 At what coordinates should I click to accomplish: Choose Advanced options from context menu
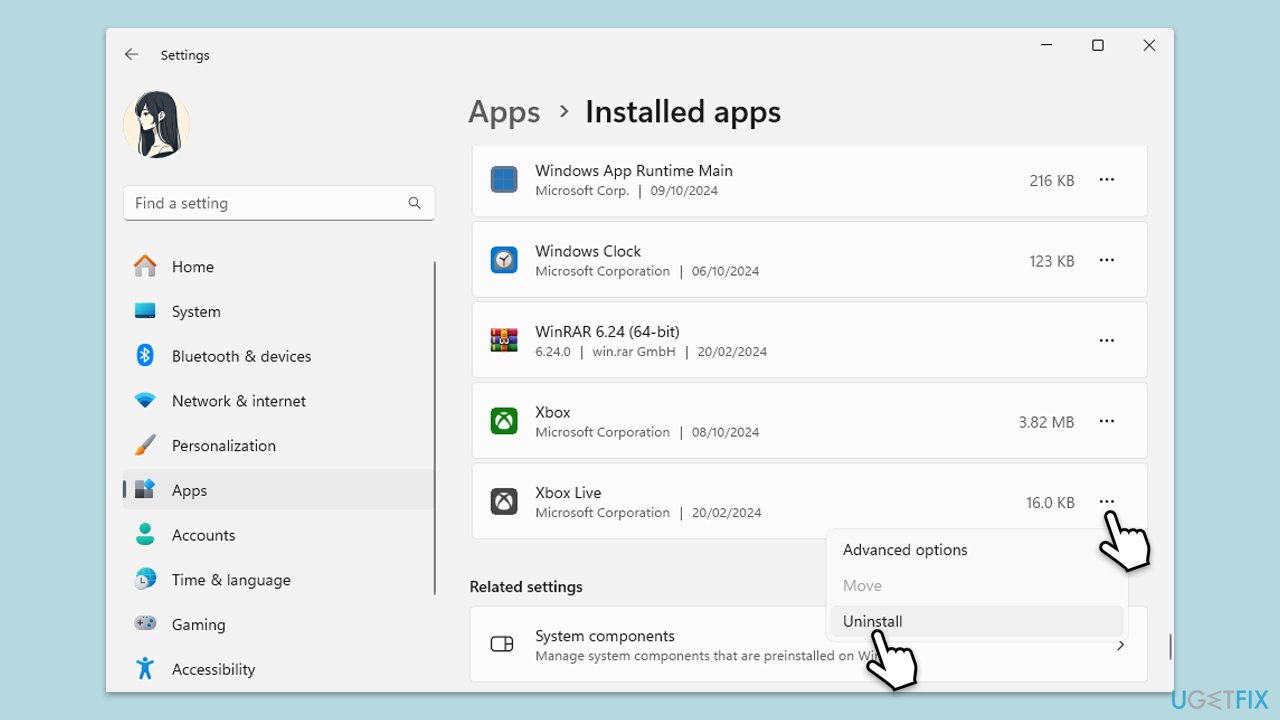click(x=977, y=550)
